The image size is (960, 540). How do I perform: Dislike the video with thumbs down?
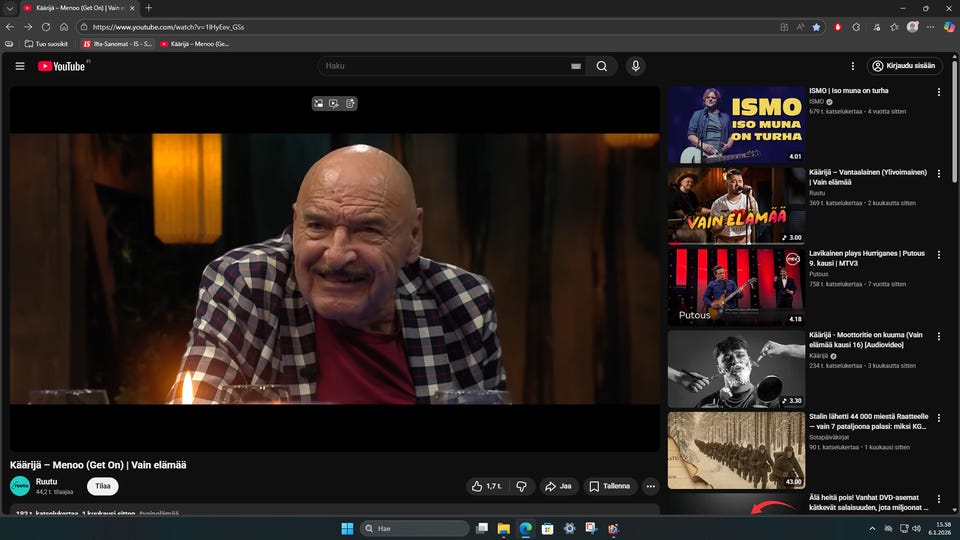(521, 486)
